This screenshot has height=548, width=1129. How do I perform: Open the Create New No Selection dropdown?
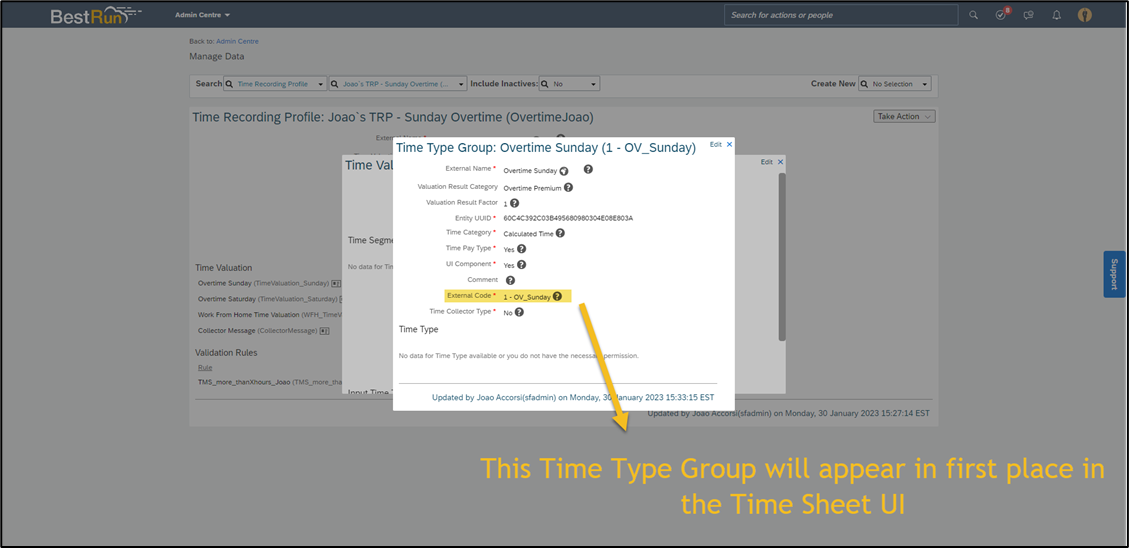coord(895,84)
